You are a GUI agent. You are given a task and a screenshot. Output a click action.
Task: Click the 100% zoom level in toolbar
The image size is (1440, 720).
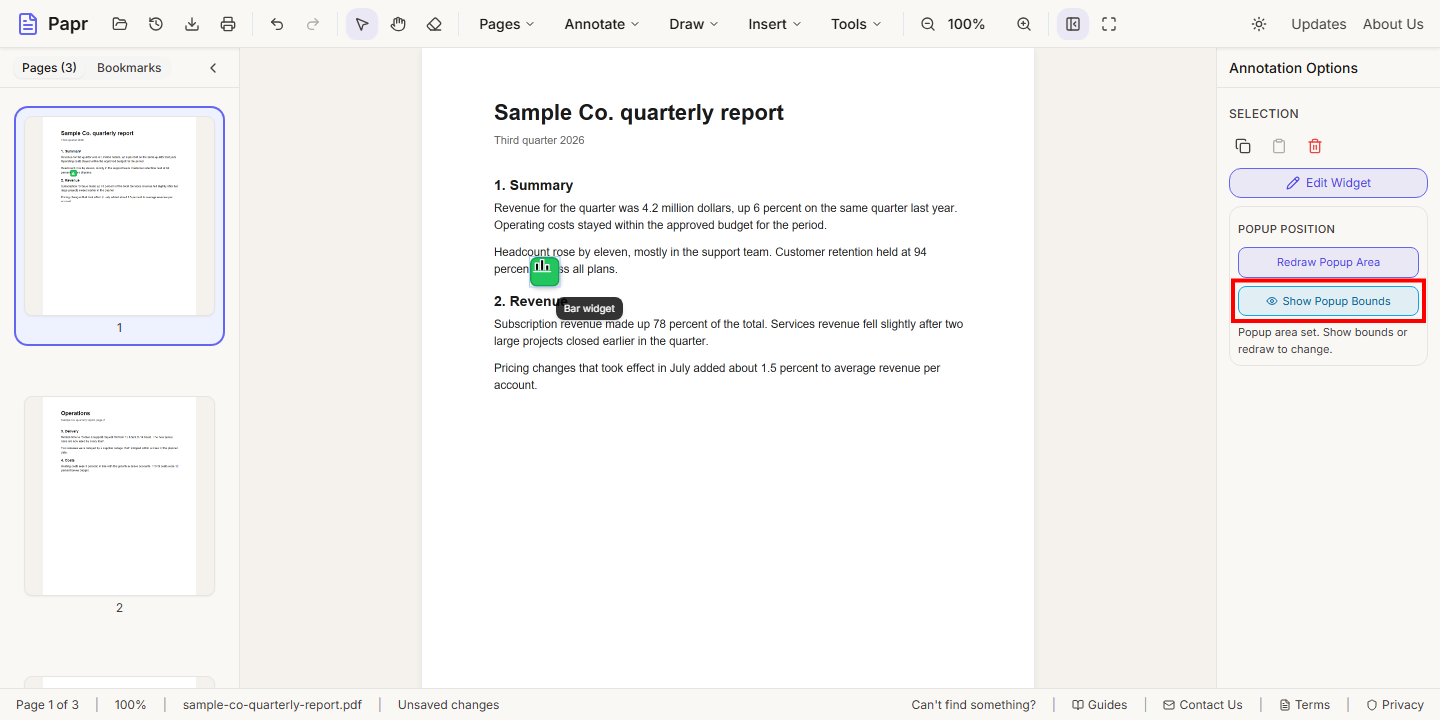click(966, 24)
